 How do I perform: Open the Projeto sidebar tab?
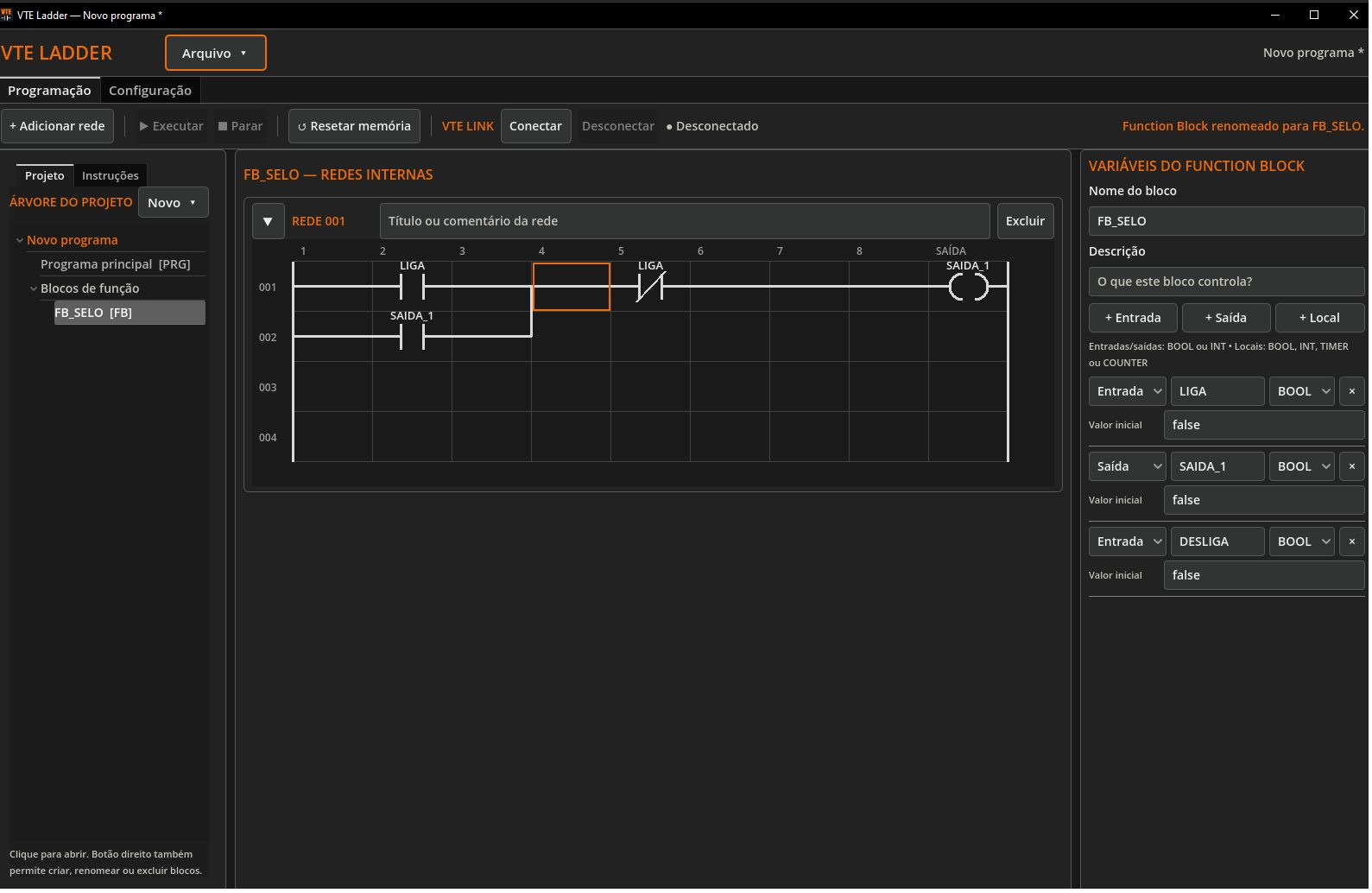point(44,175)
